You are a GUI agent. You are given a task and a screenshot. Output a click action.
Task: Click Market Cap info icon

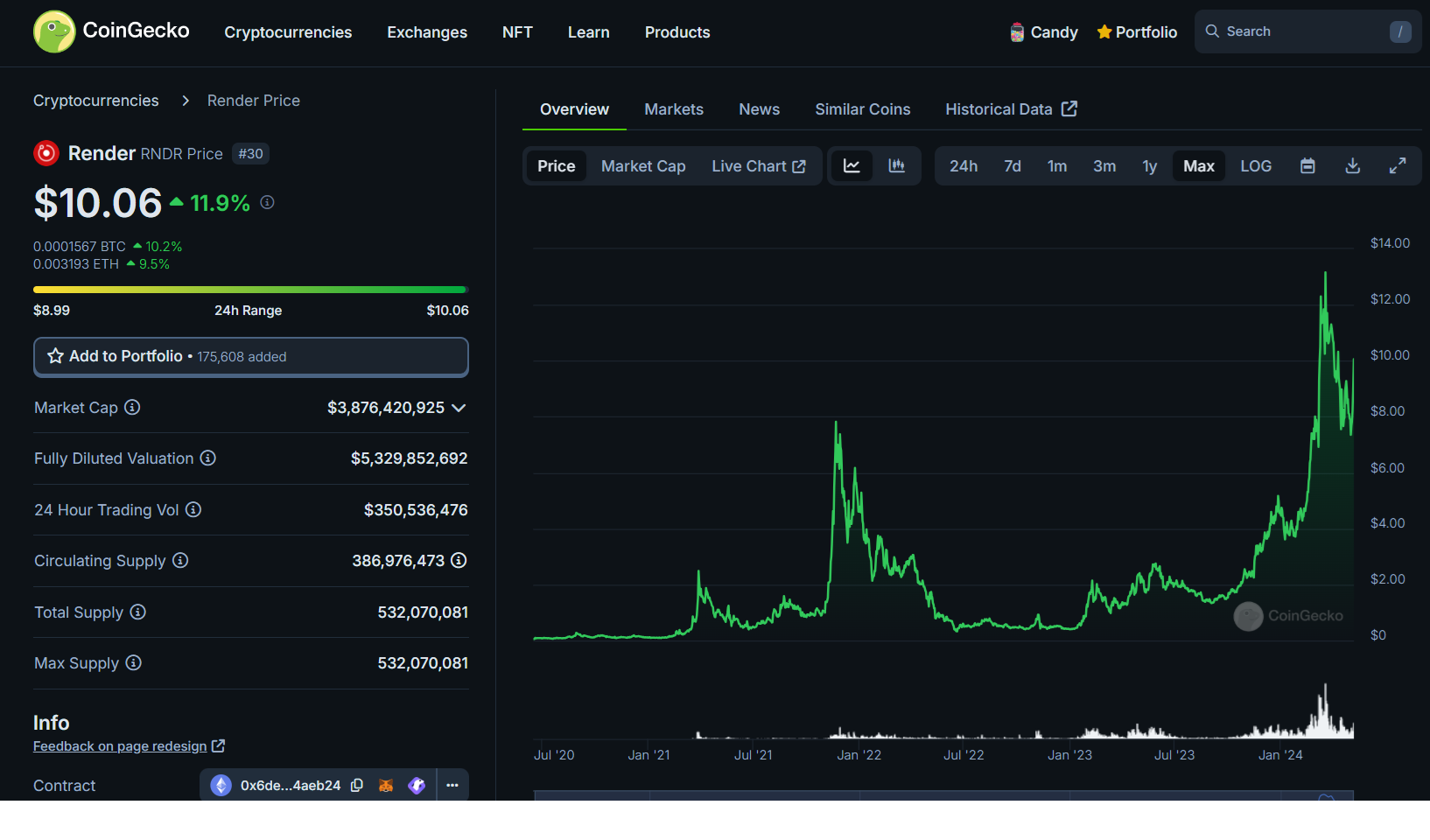(x=132, y=407)
